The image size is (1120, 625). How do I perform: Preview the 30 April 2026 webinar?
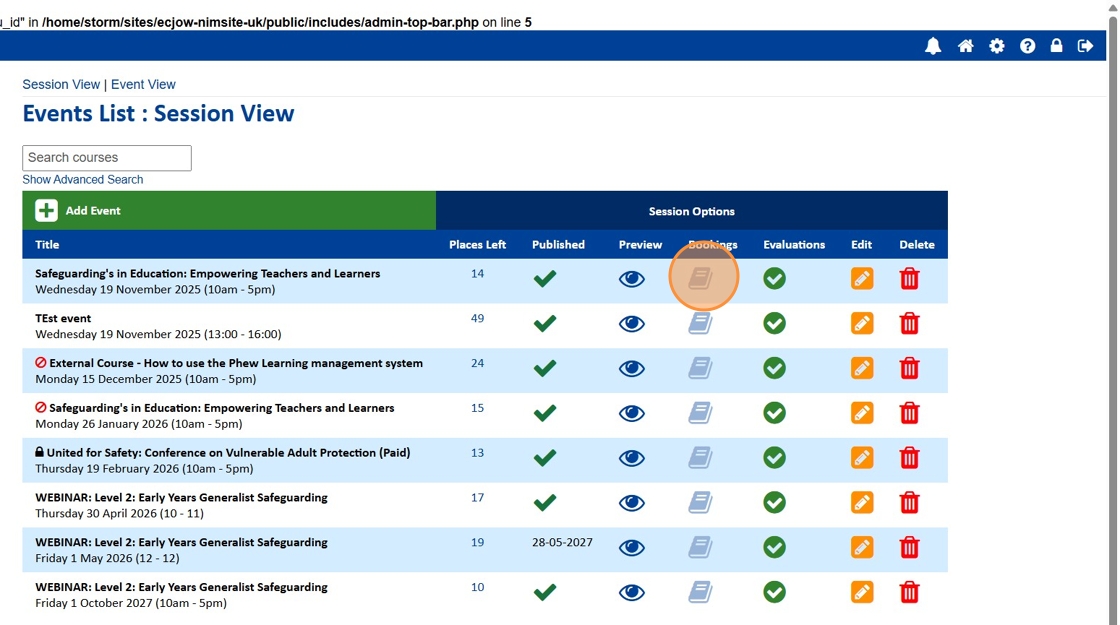[631, 503]
